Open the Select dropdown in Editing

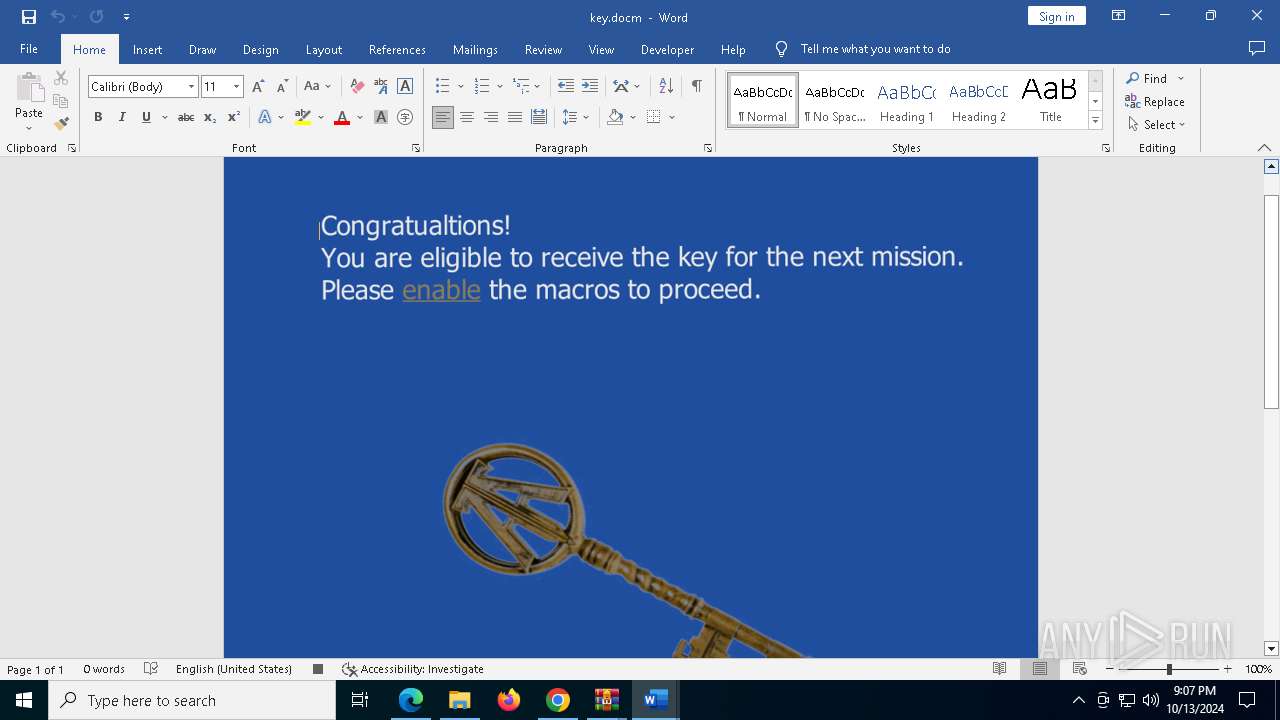tap(1156, 125)
